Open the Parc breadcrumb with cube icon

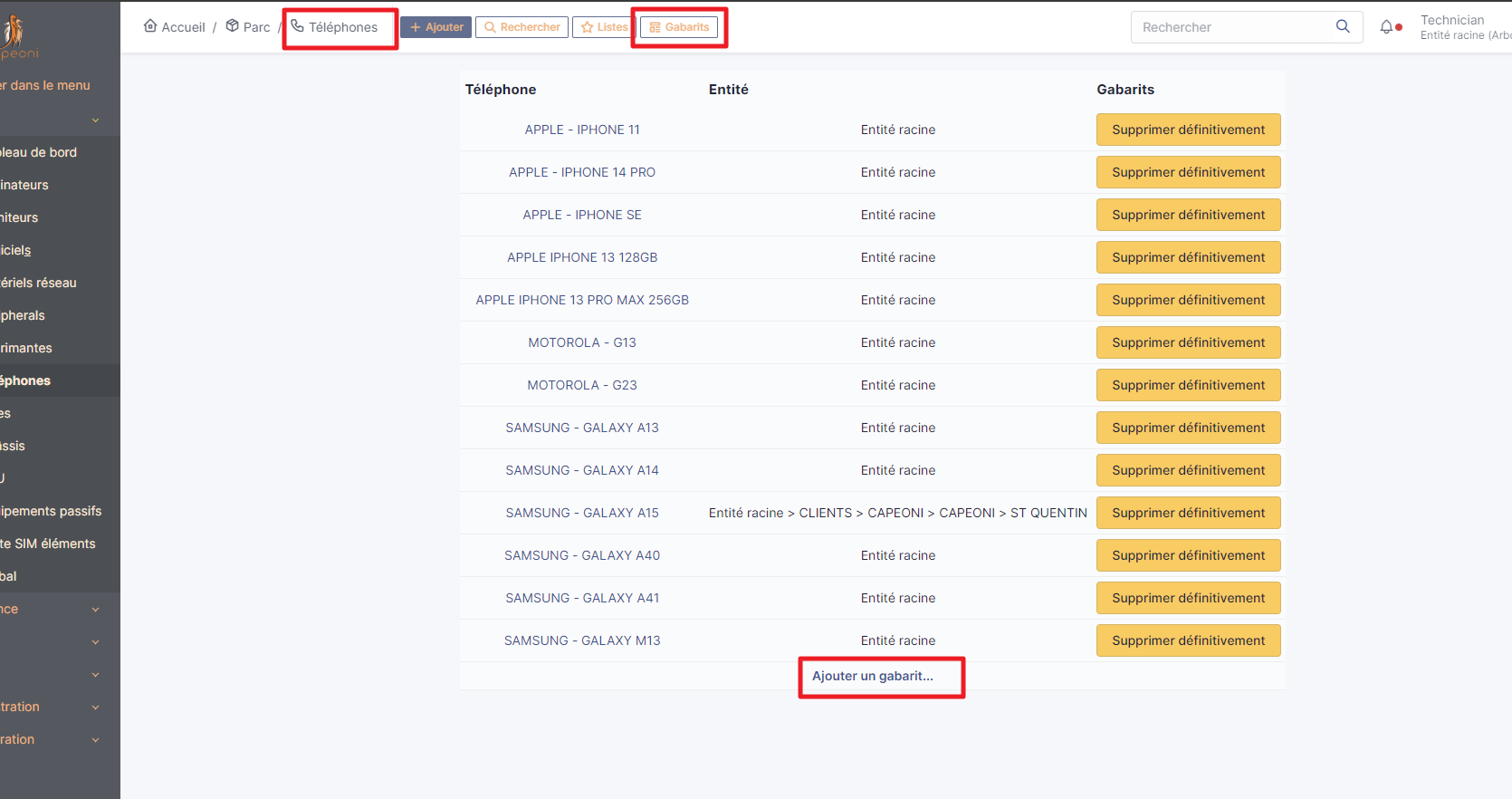(x=248, y=27)
